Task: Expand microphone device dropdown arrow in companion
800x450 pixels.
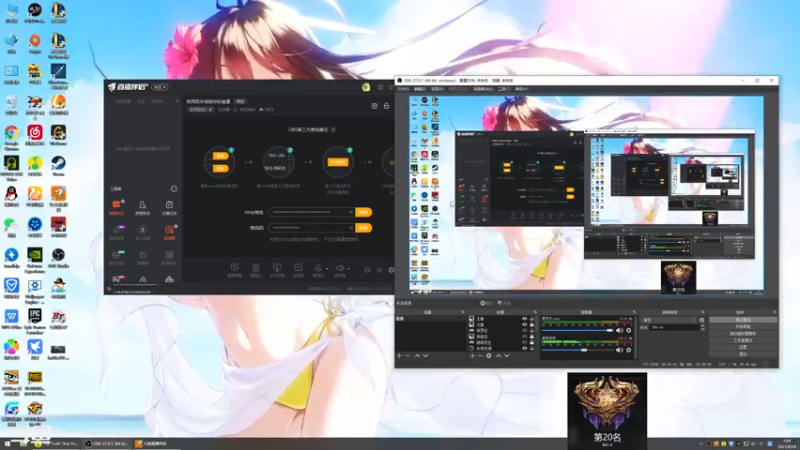Action: coord(327,268)
